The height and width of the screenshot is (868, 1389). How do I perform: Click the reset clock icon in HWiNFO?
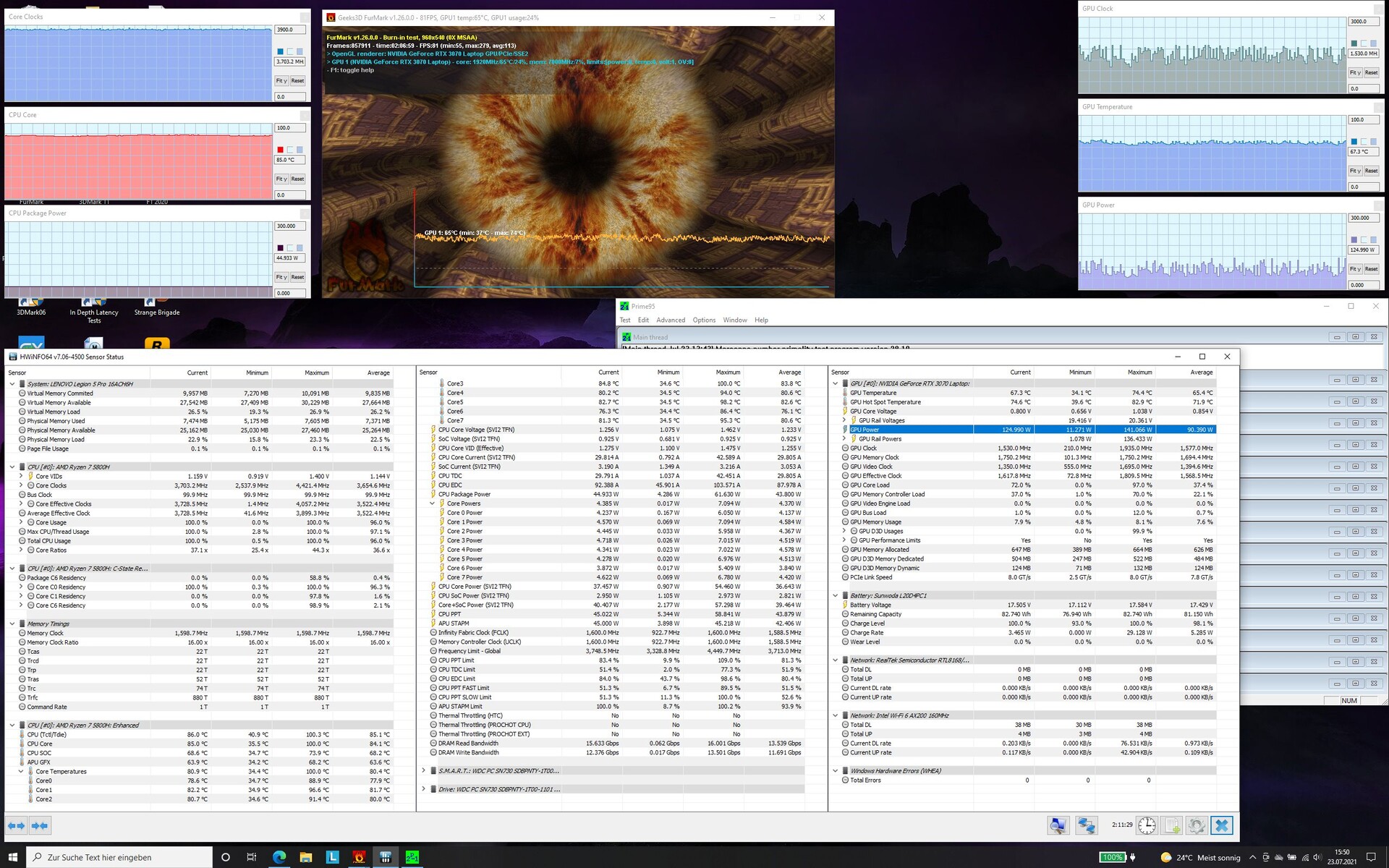1147,825
